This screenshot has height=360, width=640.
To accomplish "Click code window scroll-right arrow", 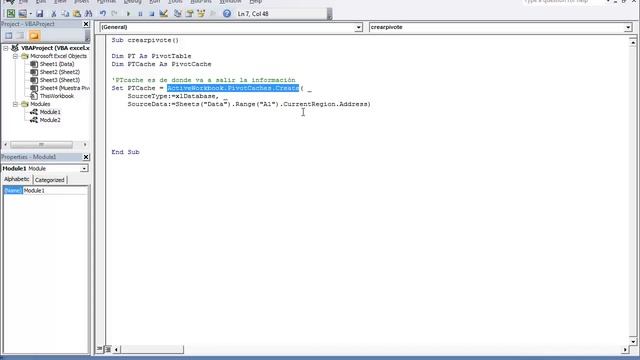I will [x=625, y=349].
